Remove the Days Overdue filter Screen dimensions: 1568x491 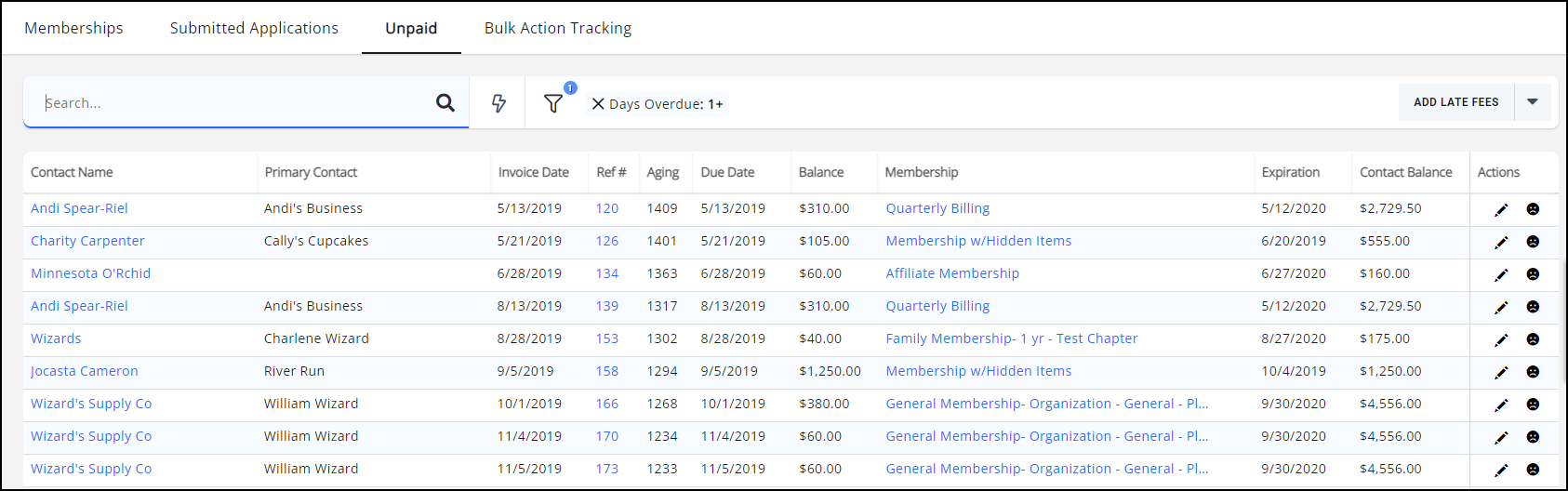tap(598, 104)
